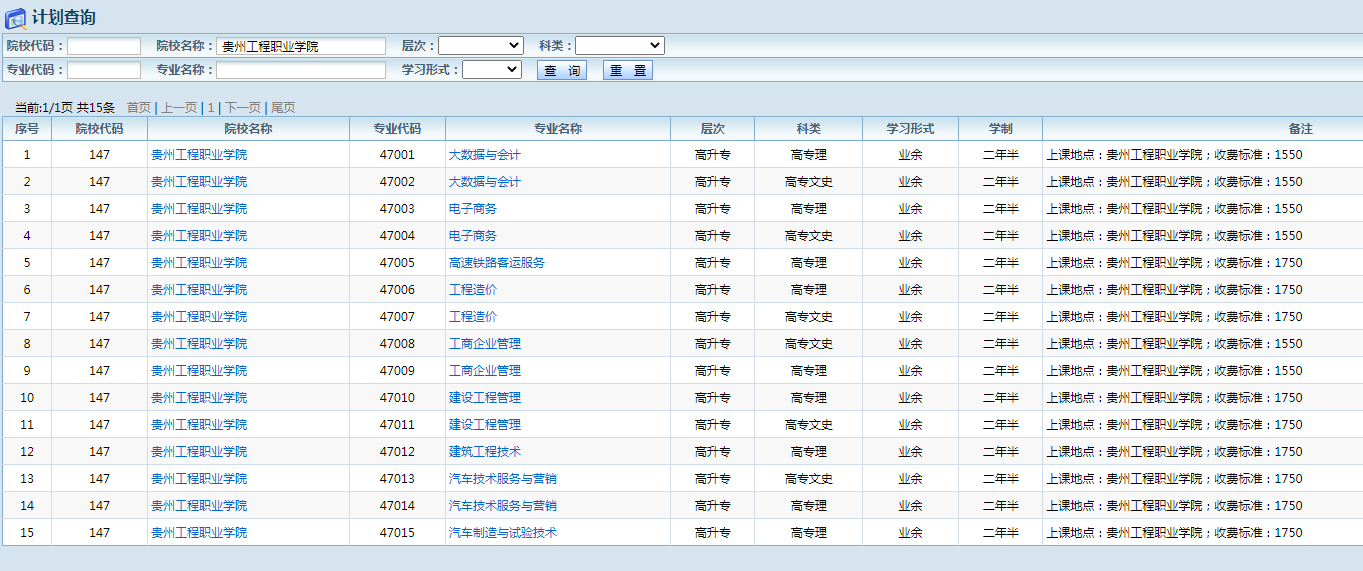Click the 备注 column header
Image resolution: width=1363 pixels, height=571 pixels.
[1300, 129]
